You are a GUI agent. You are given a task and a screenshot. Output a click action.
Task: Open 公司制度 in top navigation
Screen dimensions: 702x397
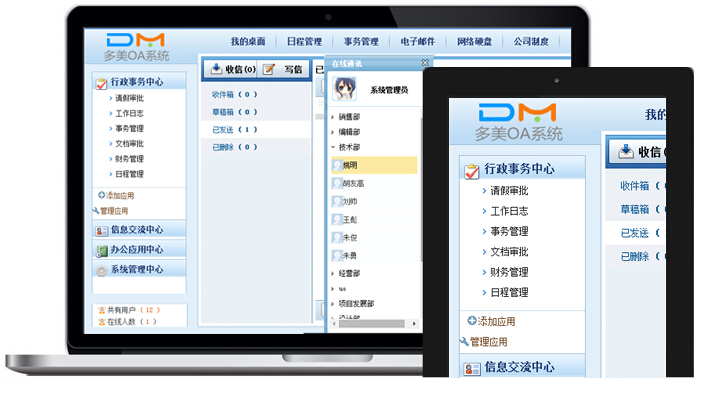(531, 42)
